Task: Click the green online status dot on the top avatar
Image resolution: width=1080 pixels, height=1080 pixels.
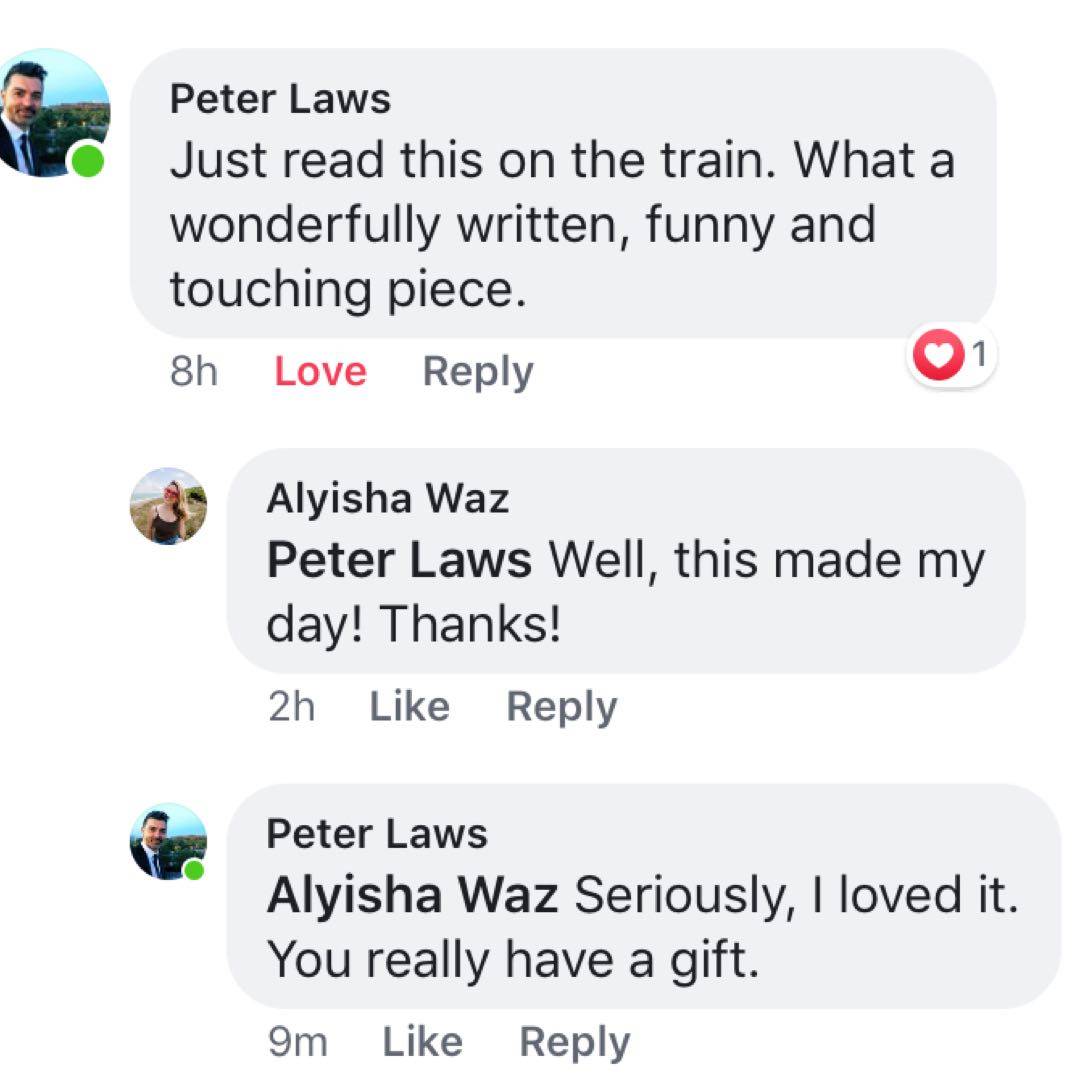Action: point(88,160)
